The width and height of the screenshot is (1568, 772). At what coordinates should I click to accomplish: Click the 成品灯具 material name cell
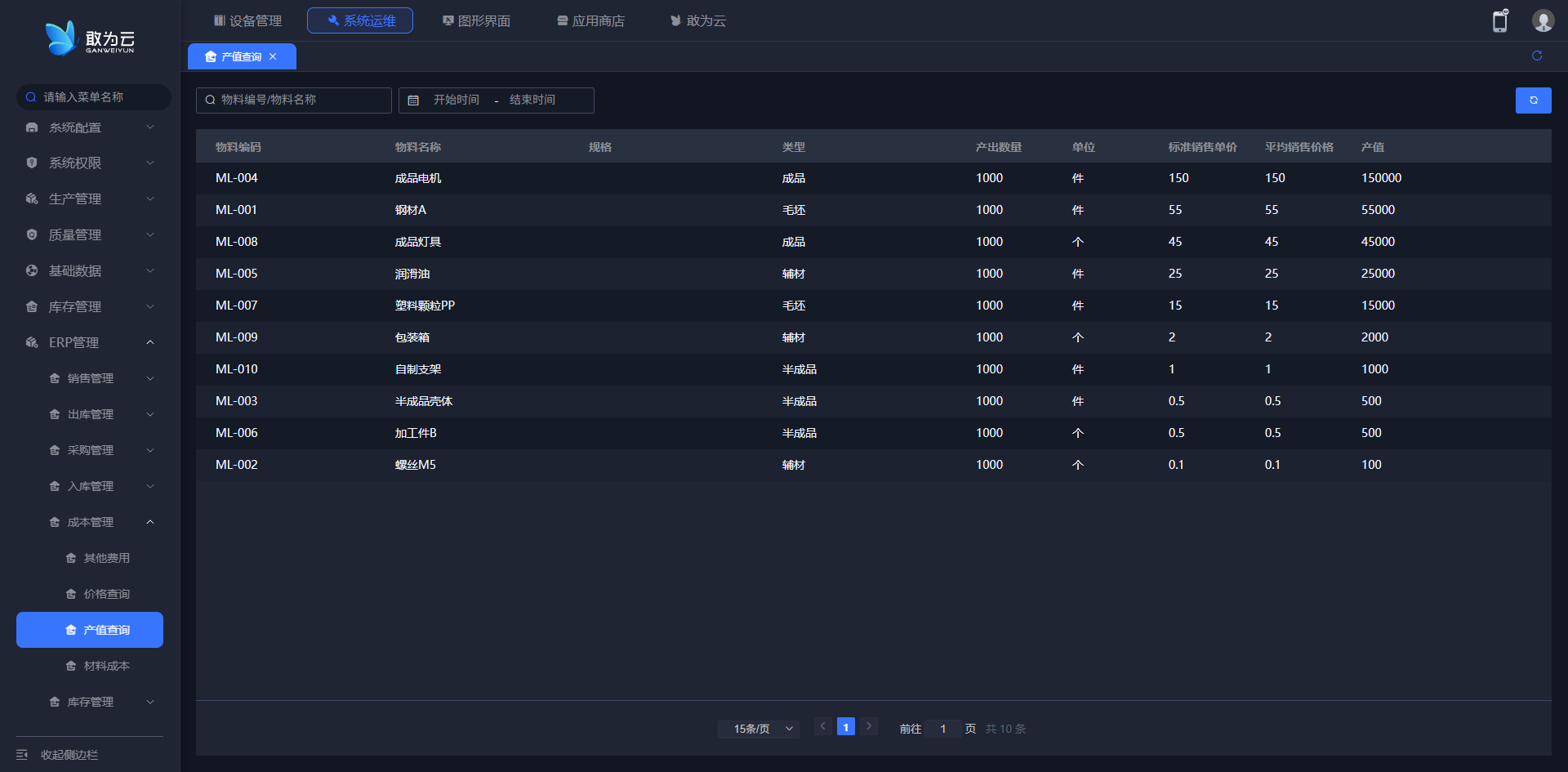pos(418,242)
